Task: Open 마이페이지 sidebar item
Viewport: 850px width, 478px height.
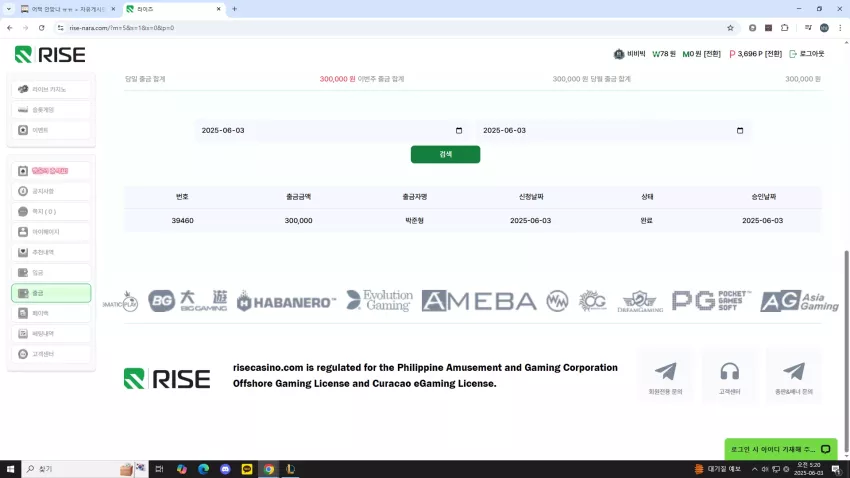Action: [x=51, y=232]
